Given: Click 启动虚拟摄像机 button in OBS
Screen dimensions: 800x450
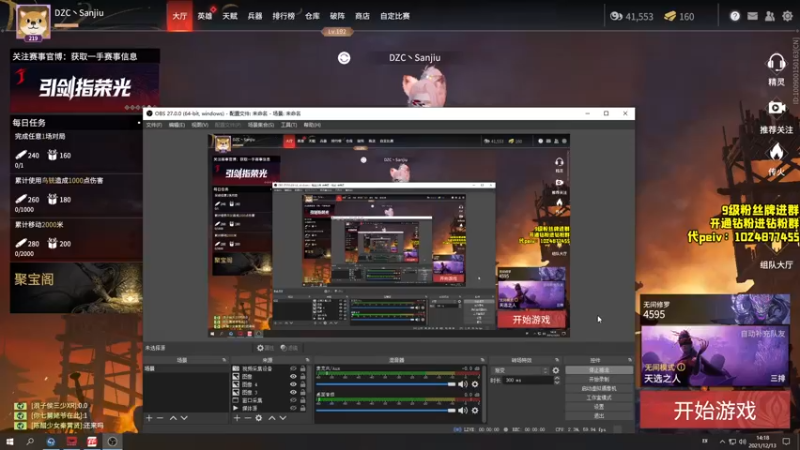Looking at the screenshot, I should pos(599,388).
